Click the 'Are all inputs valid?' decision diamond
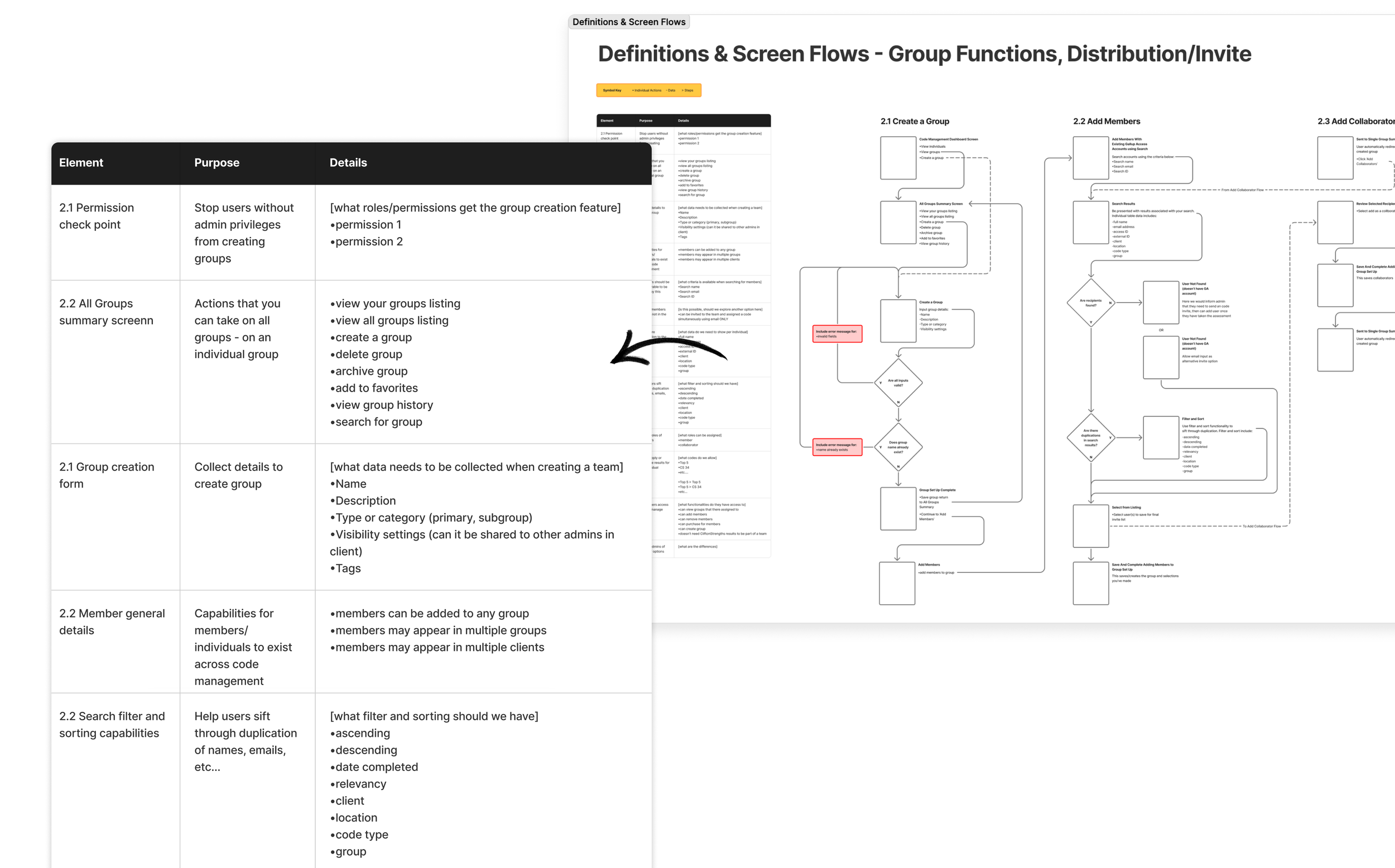This screenshot has width=1395, height=868. [x=898, y=382]
